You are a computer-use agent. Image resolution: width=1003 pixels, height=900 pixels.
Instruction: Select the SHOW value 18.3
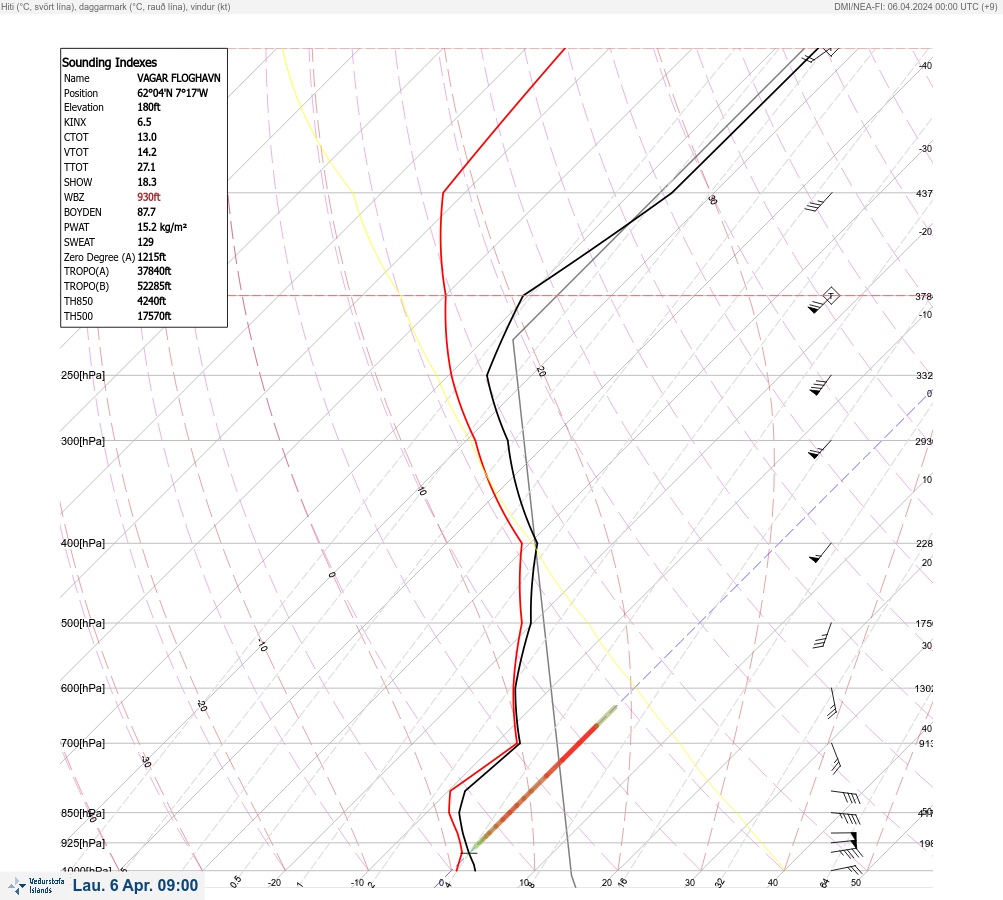(146, 182)
